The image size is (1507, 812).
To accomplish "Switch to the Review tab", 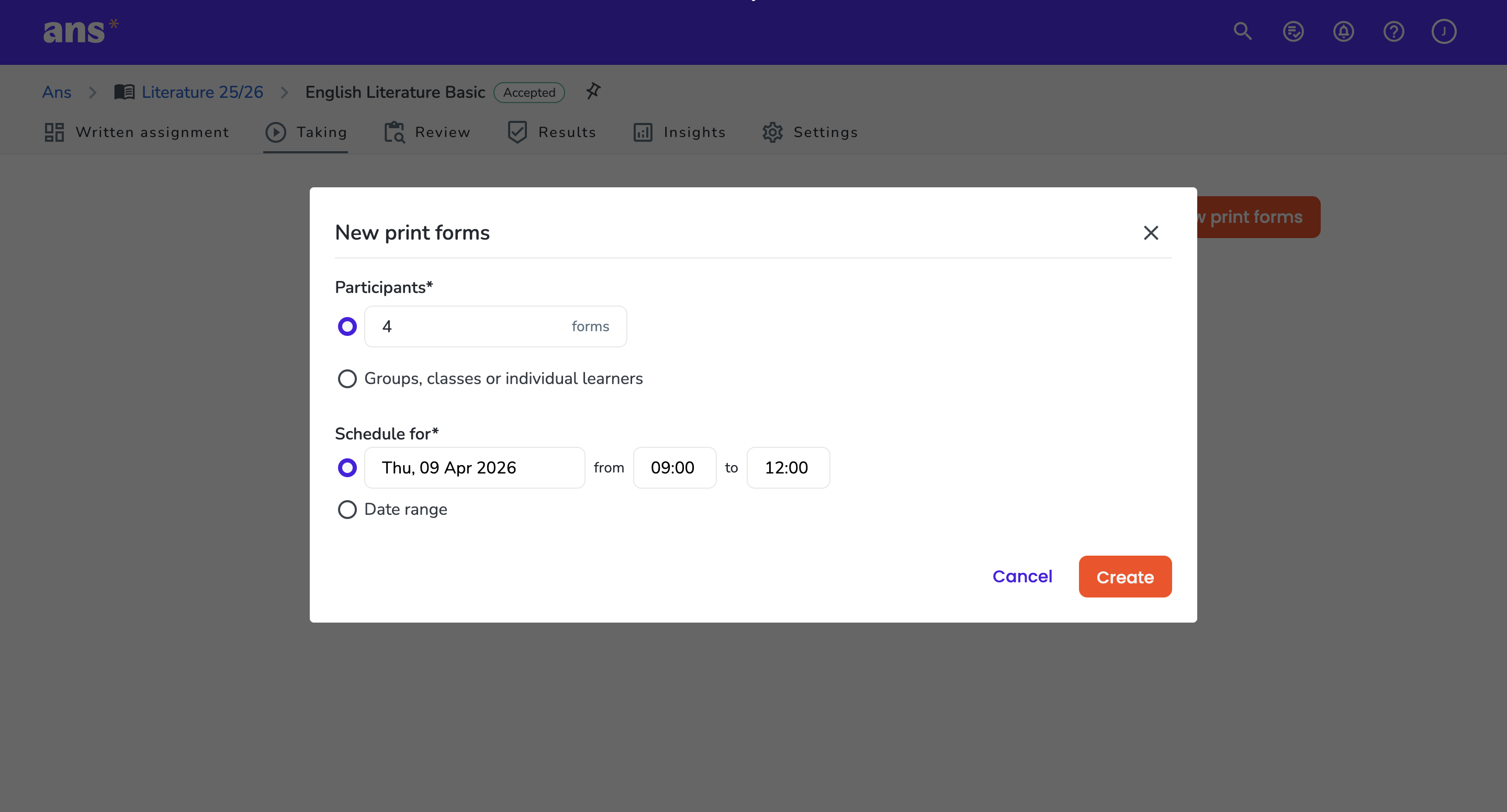I will coord(427,132).
